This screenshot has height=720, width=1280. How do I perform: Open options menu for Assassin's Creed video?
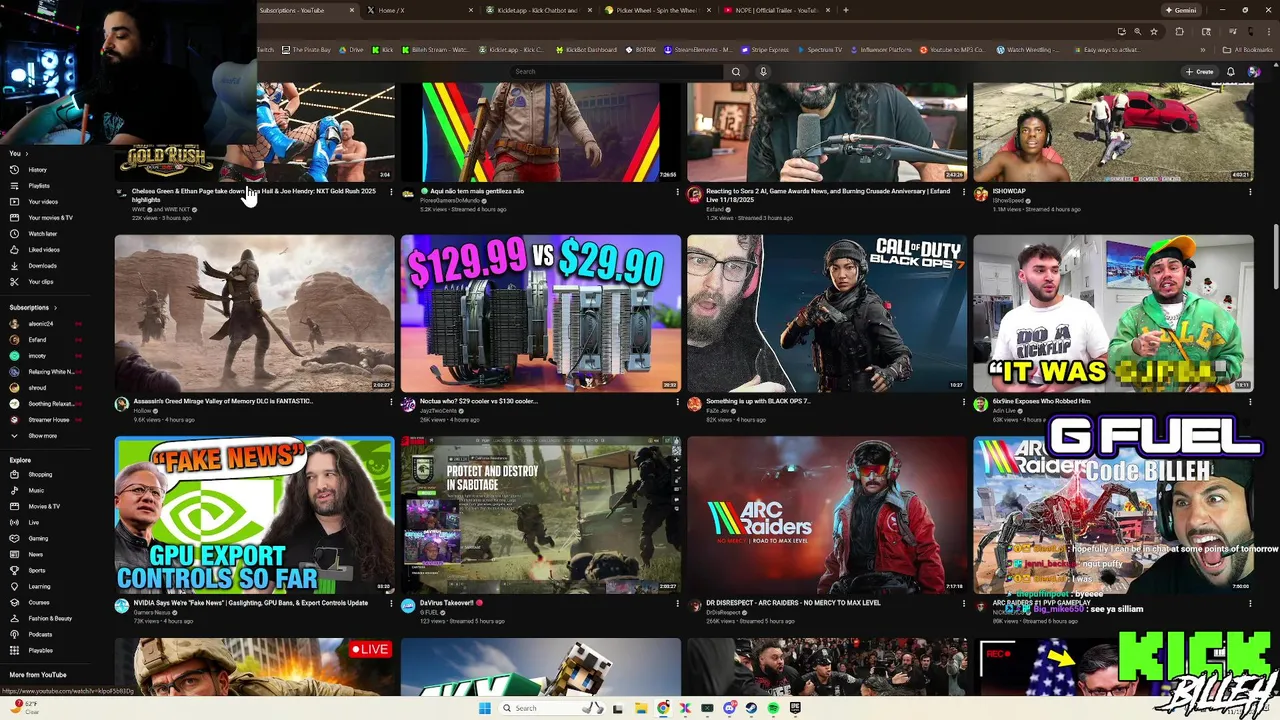(x=391, y=402)
